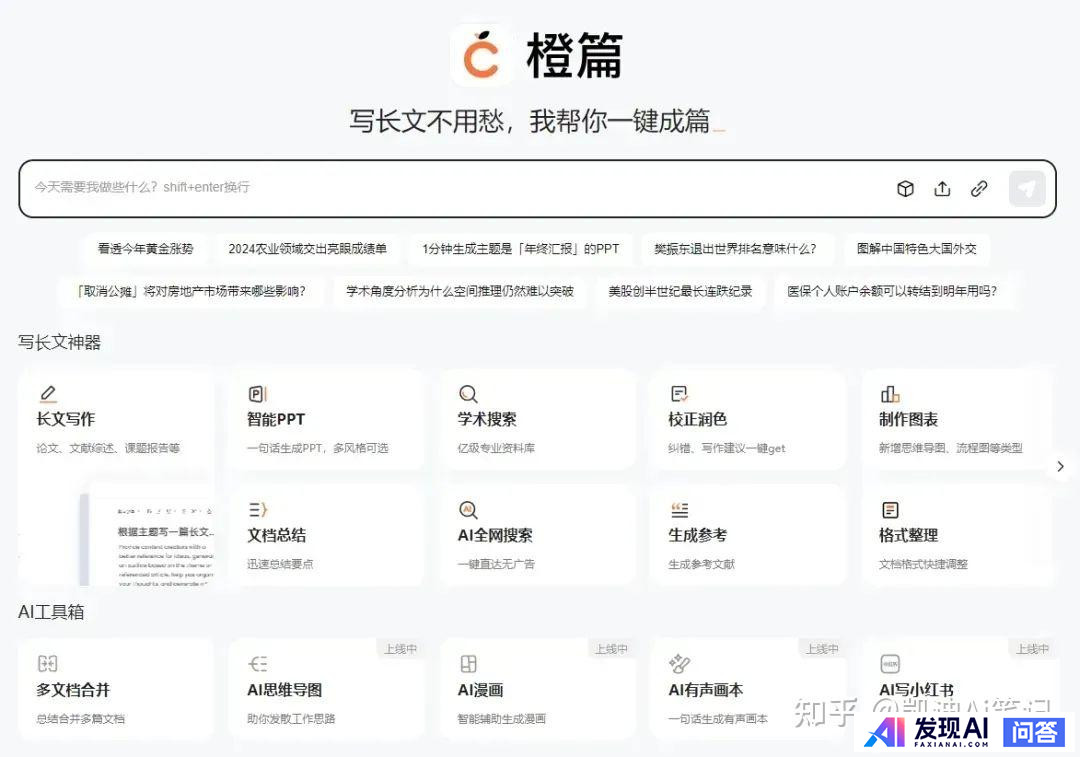Open the 长文写作 feature card
The image size is (1080, 757).
[115, 420]
